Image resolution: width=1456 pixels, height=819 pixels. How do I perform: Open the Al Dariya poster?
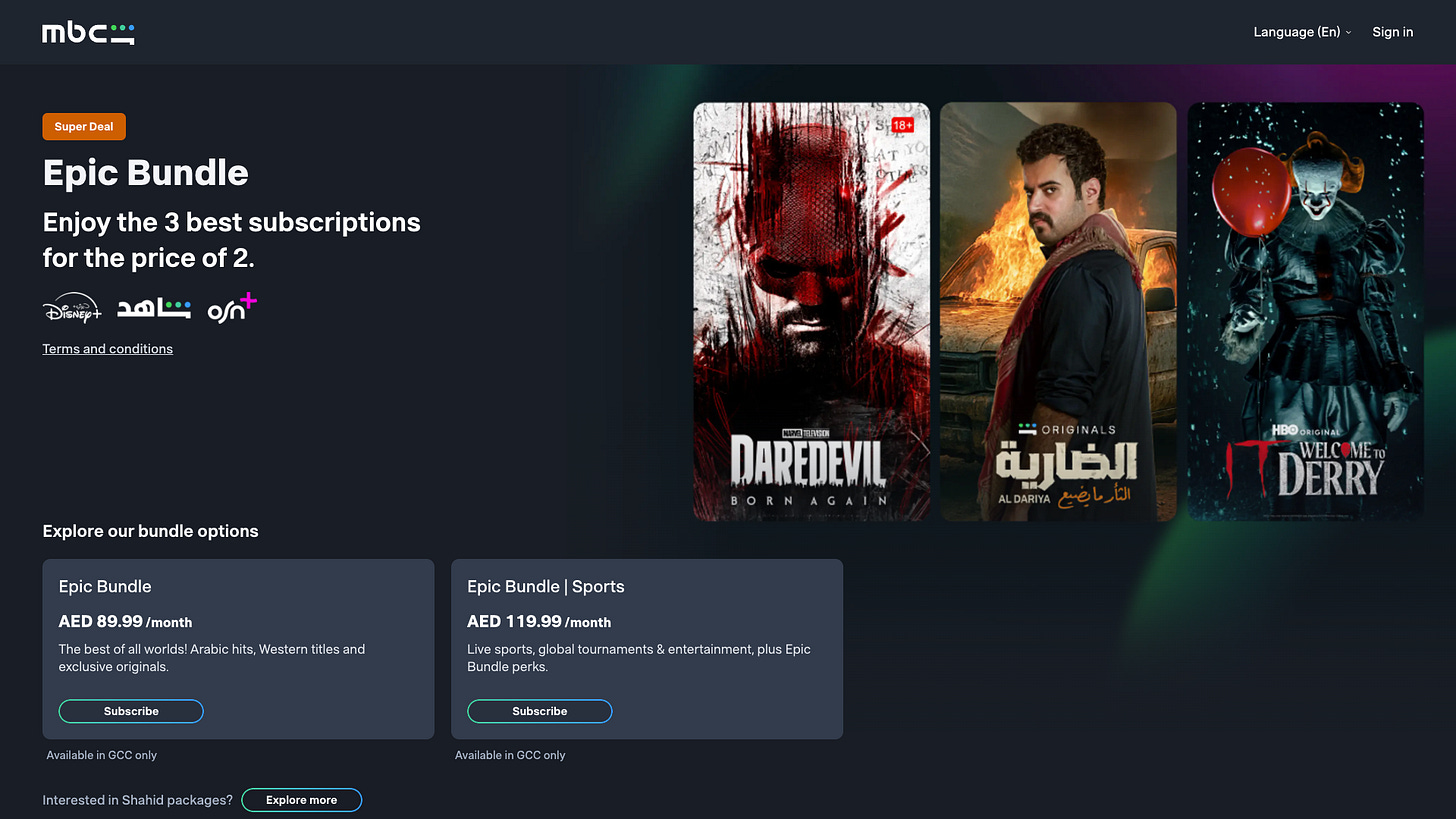tap(1058, 311)
